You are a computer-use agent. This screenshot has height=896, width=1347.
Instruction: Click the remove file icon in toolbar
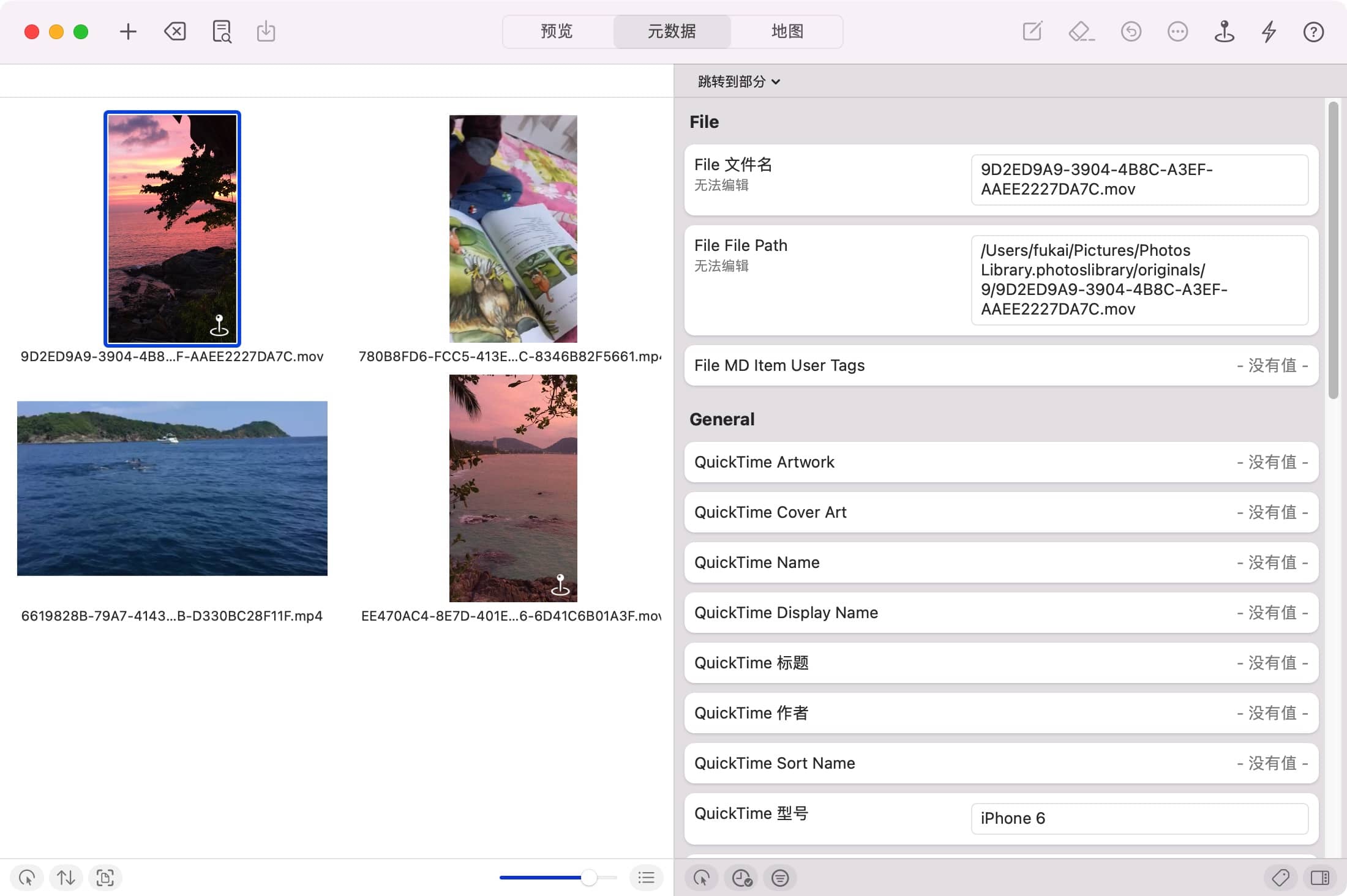coord(175,31)
